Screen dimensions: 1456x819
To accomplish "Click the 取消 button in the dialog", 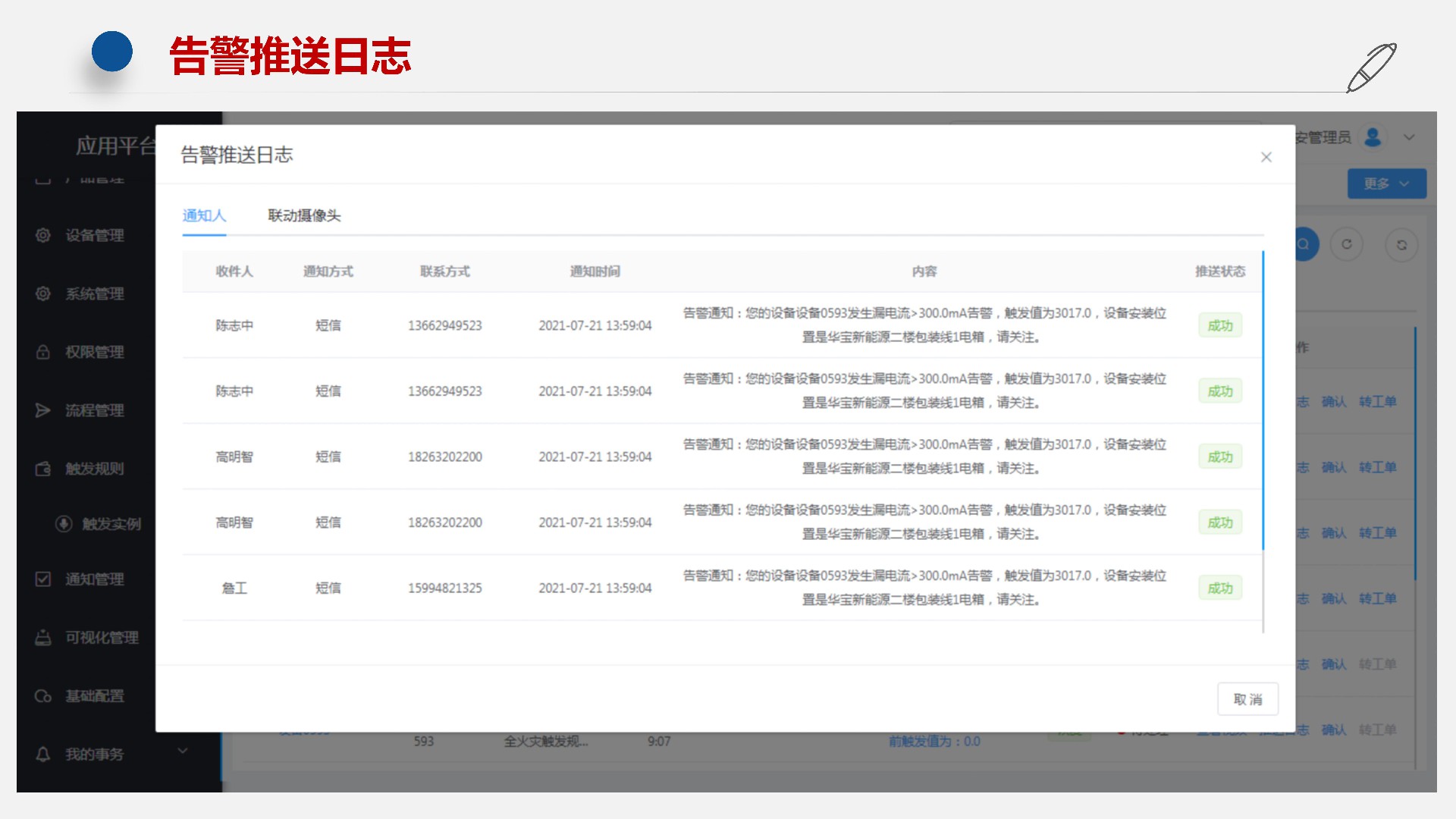I will pos(1247,699).
